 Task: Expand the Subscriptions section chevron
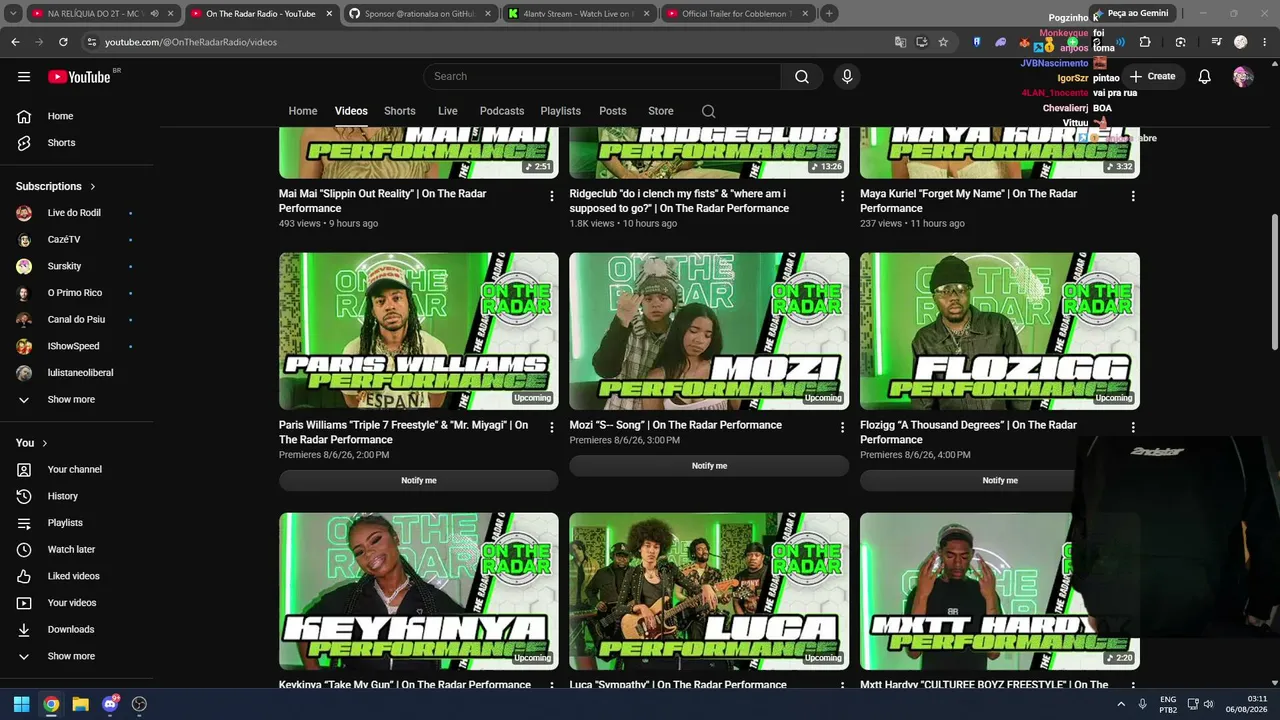coord(93,187)
